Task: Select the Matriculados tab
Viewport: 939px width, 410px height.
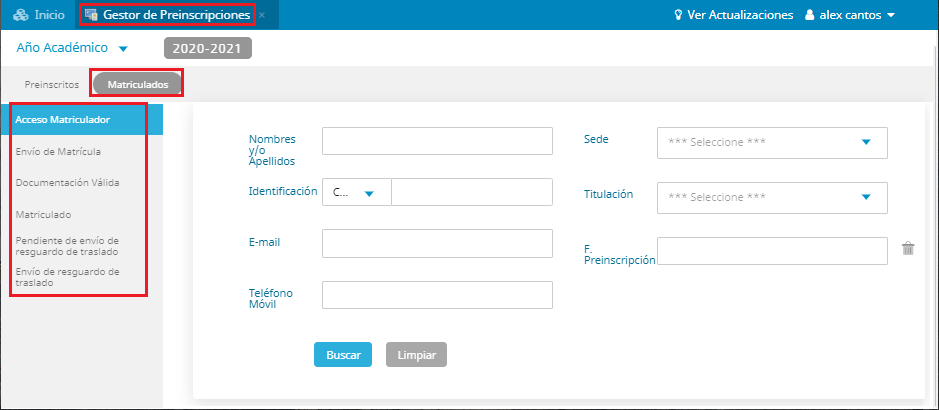Action: click(138, 84)
